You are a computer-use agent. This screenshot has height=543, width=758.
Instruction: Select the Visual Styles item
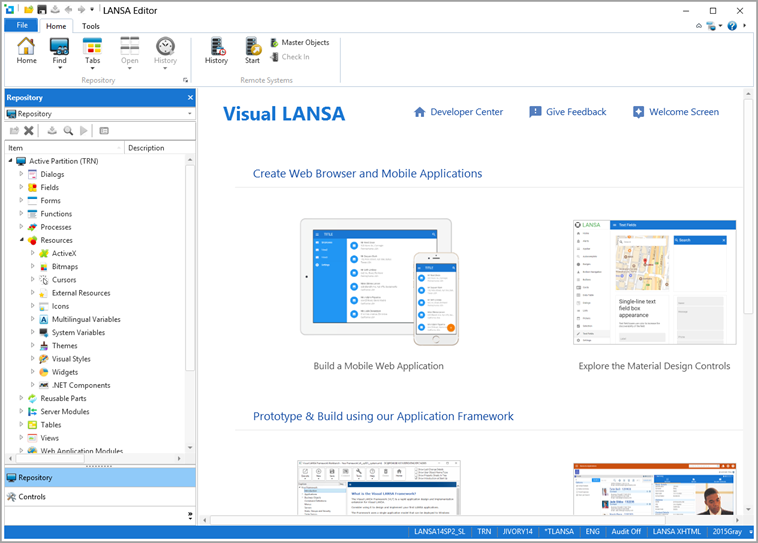coord(71,359)
